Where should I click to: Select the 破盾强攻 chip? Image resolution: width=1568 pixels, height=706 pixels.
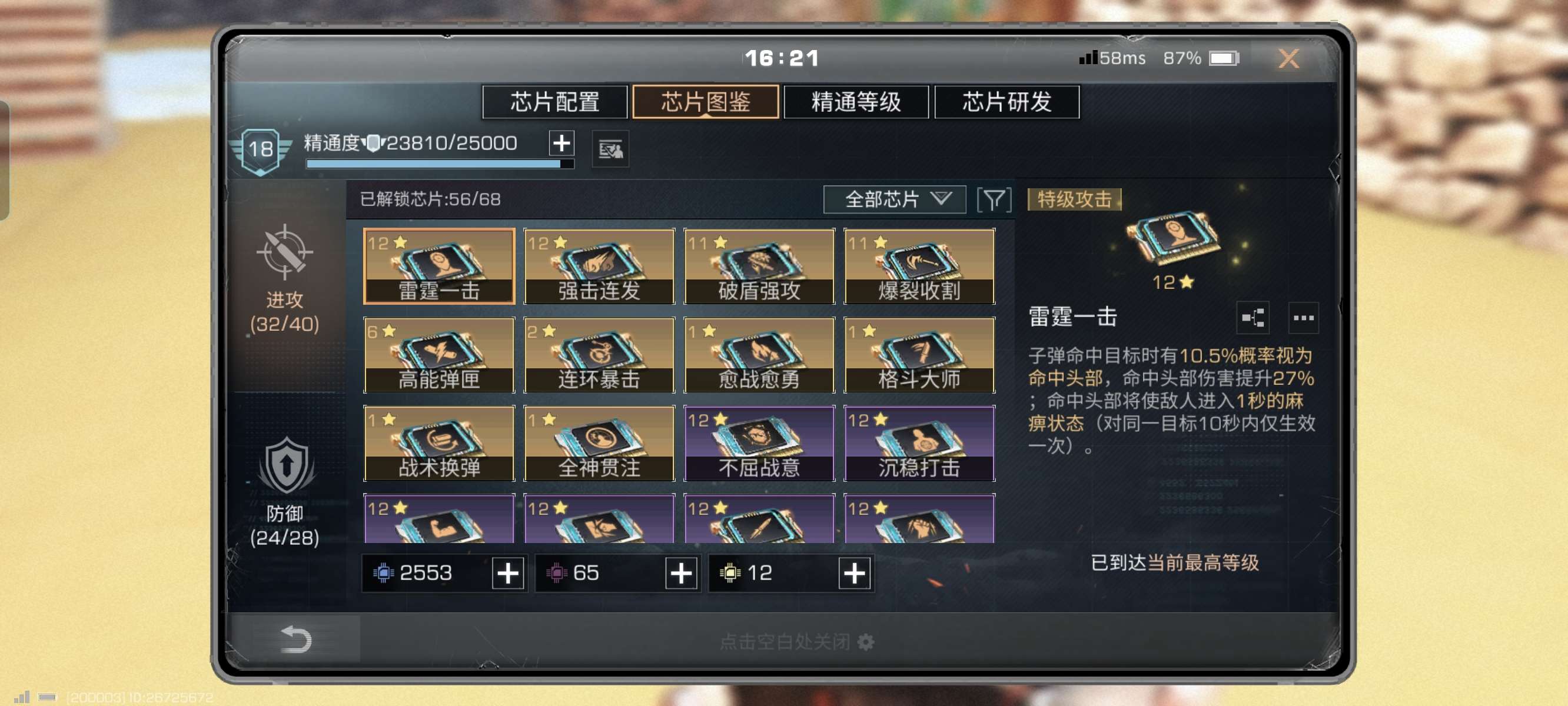click(759, 266)
